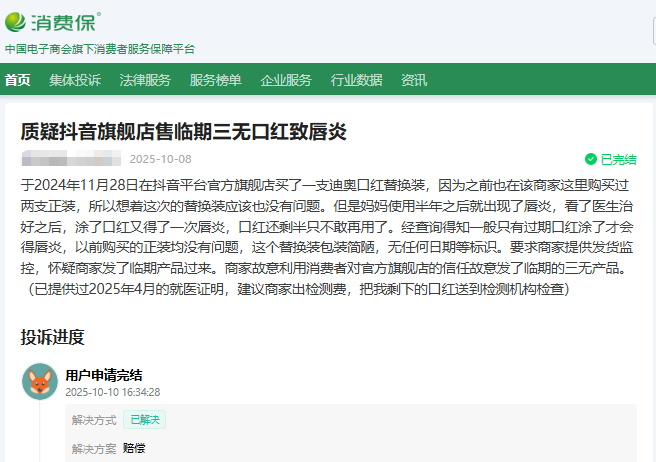
Task: Open the 法律服务 section
Action: click(145, 80)
